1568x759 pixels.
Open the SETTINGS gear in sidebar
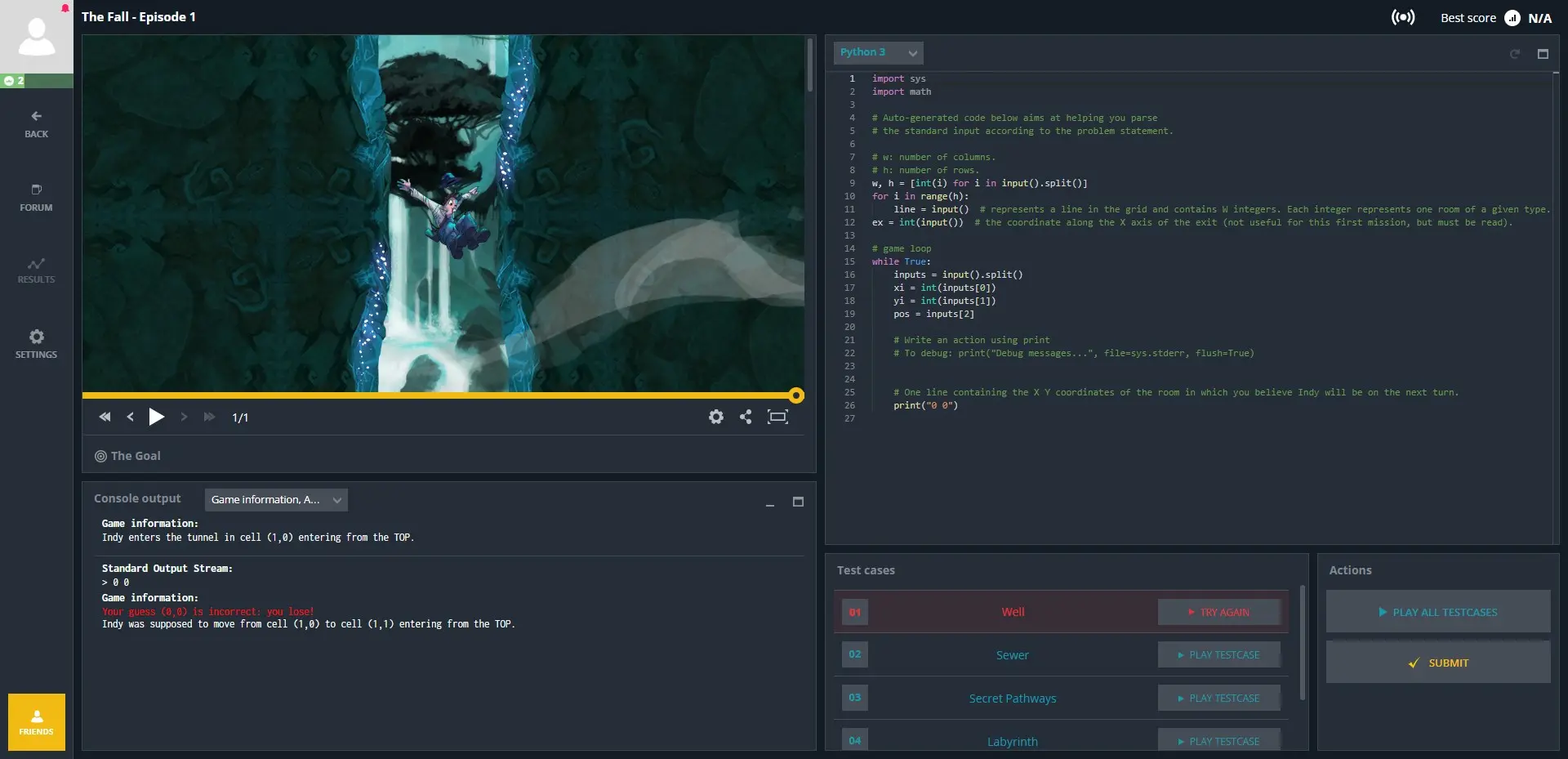[x=36, y=344]
